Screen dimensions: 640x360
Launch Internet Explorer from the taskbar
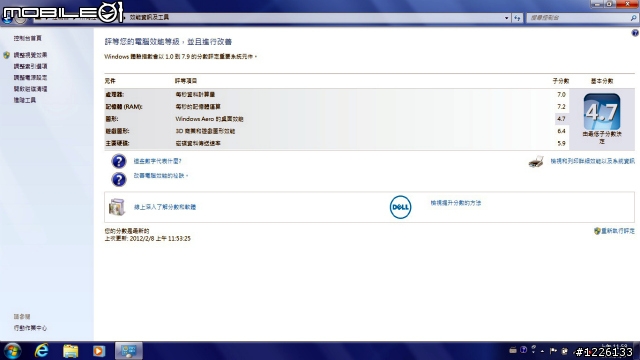(42, 351)
